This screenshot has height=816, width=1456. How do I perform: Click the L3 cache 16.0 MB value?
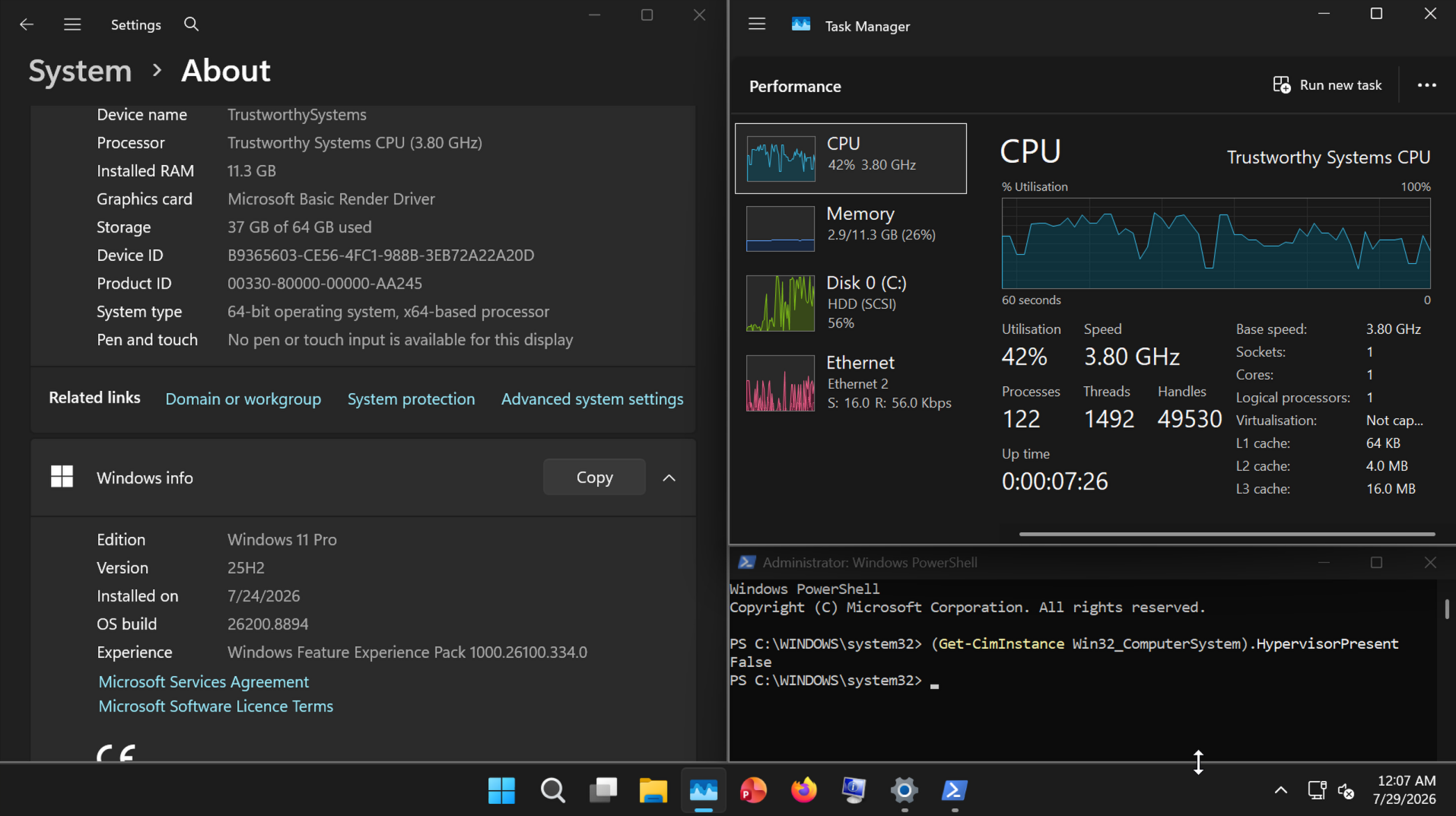pos(1391,489)
